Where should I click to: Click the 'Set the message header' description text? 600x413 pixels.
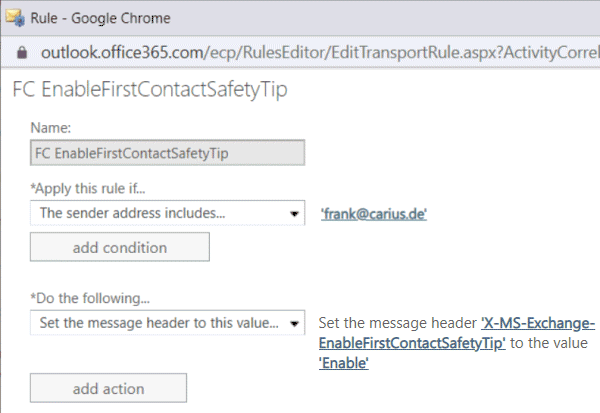point(397,323)
